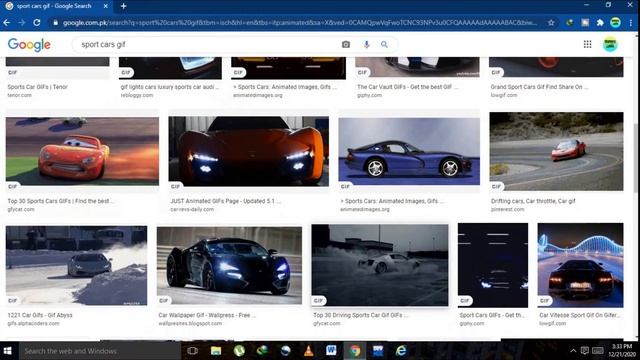Open 'Car Vitesse Sport Gif On Gifer' result
The height and width of the screenshot is (360, 640).
coord(580,315)
